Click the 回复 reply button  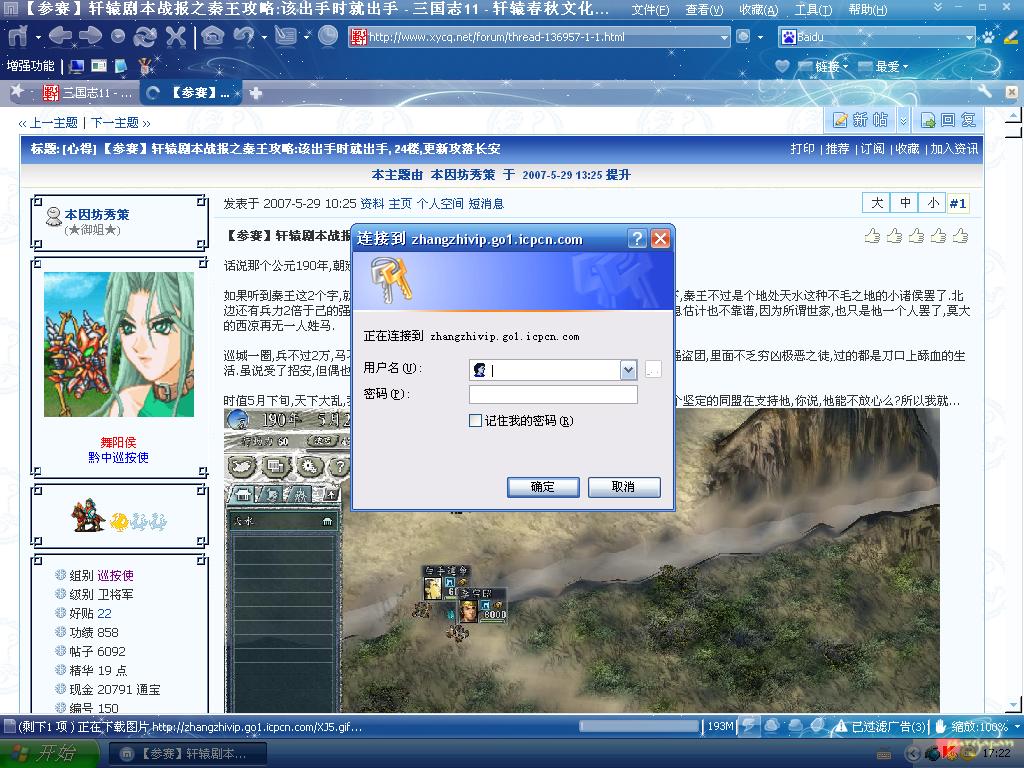coord(948,120)
